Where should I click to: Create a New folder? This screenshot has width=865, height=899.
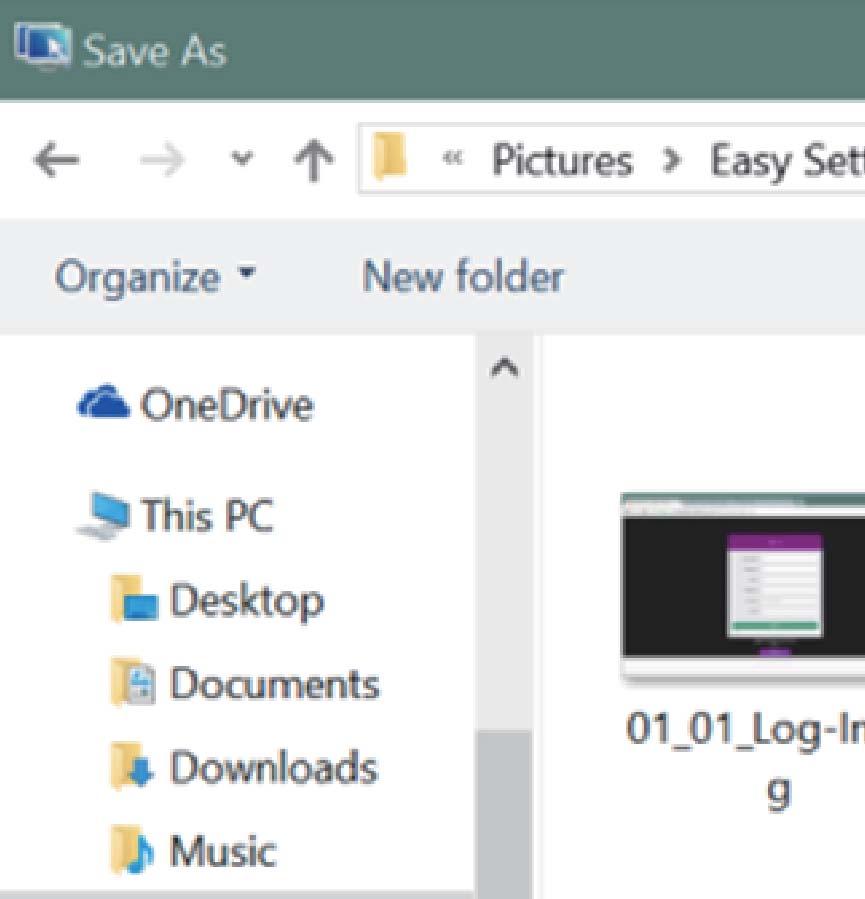point(463,276)
